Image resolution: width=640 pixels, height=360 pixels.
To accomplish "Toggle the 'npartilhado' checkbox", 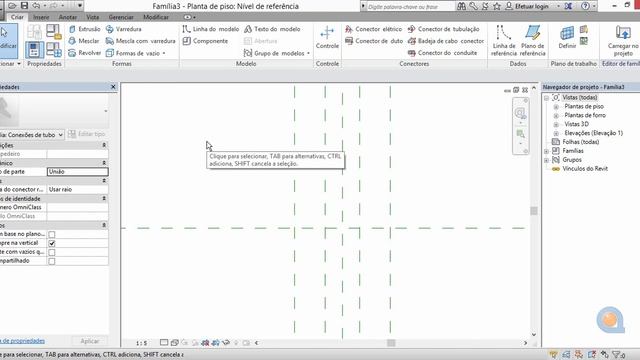I will click(x=52, y=261).
